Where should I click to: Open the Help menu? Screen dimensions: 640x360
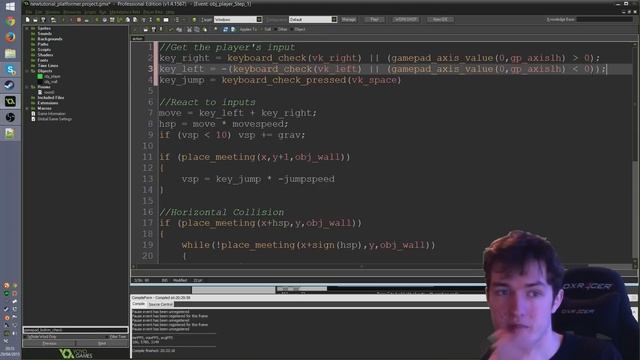point(170,12)
